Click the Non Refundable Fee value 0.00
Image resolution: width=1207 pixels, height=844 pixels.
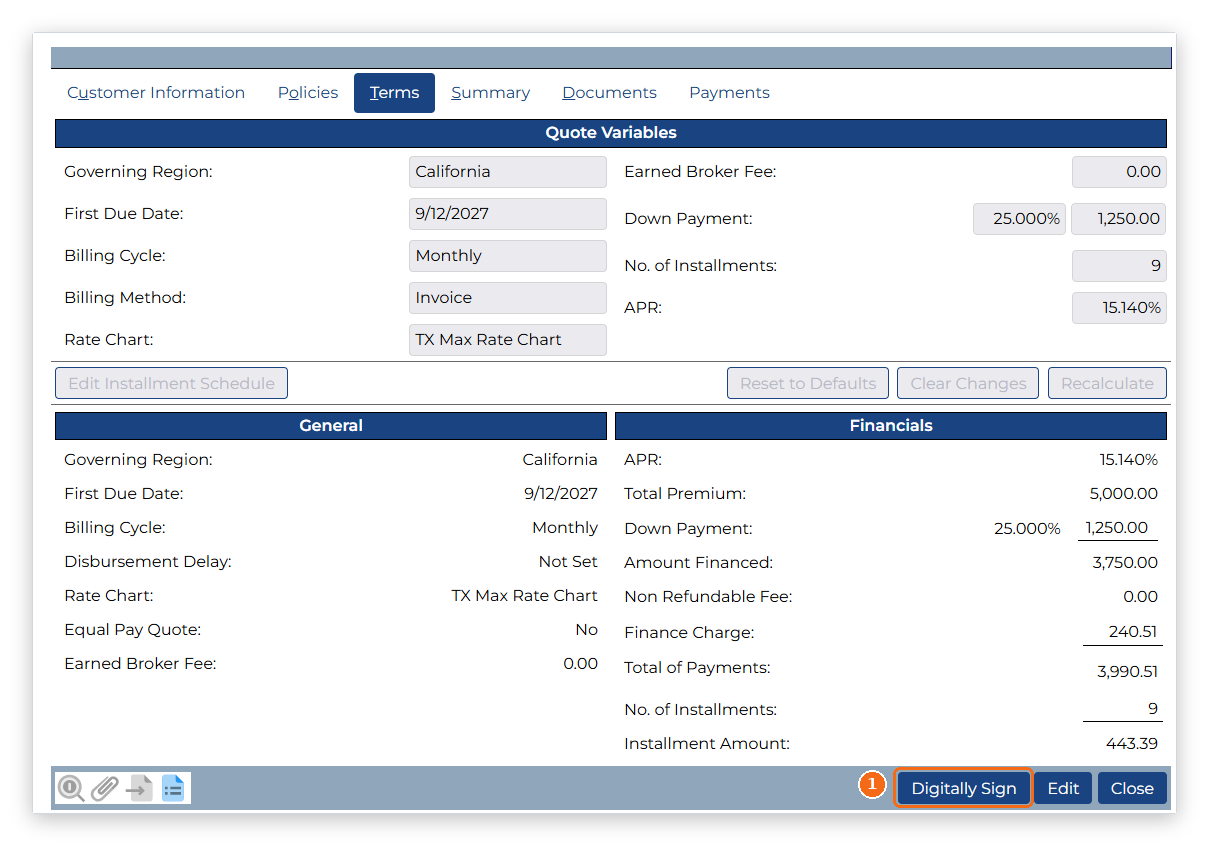click(x=1141, y=597)
